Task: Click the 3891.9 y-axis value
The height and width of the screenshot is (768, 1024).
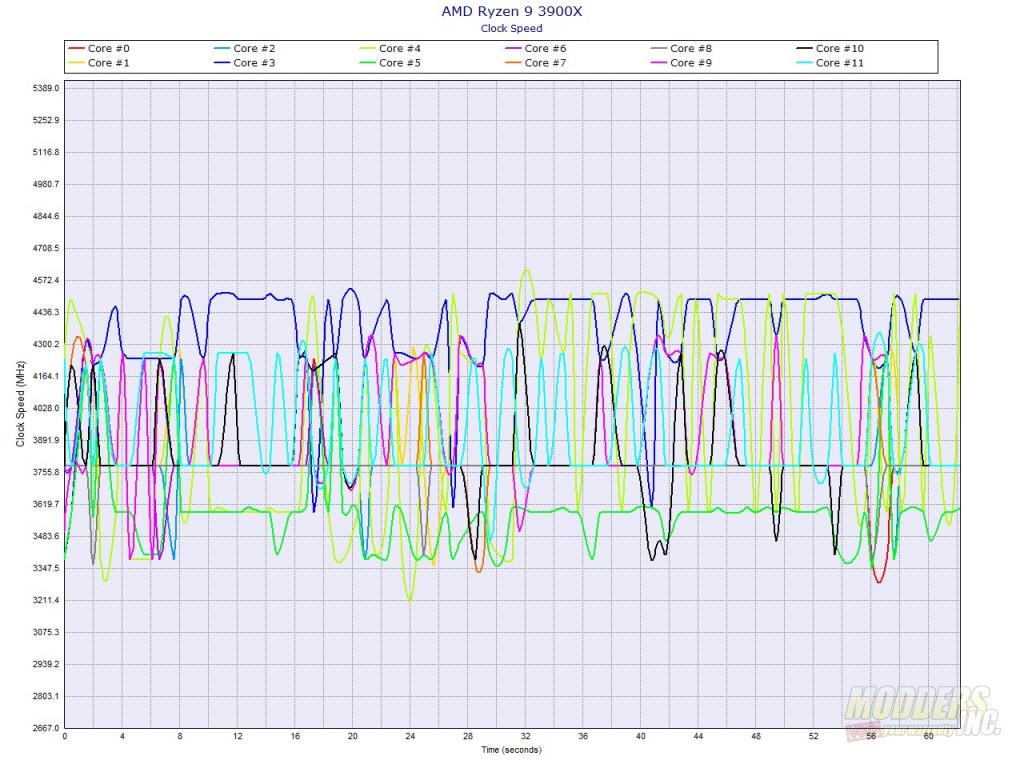Action: pyautogui.click(x=46, y=440)
